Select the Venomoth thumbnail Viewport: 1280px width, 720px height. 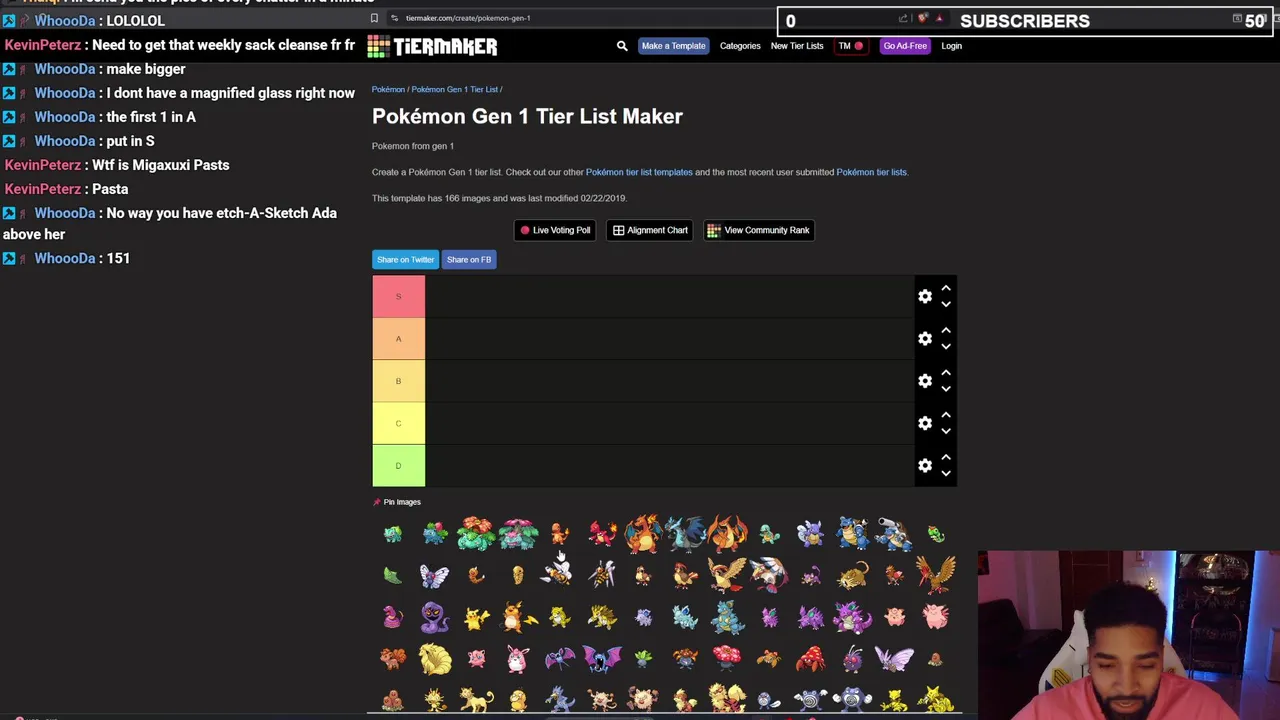pyautogui.click(x=893, y=659)
